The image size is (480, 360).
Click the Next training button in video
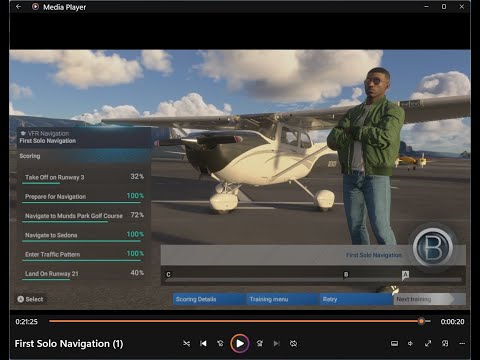[429, 299]
